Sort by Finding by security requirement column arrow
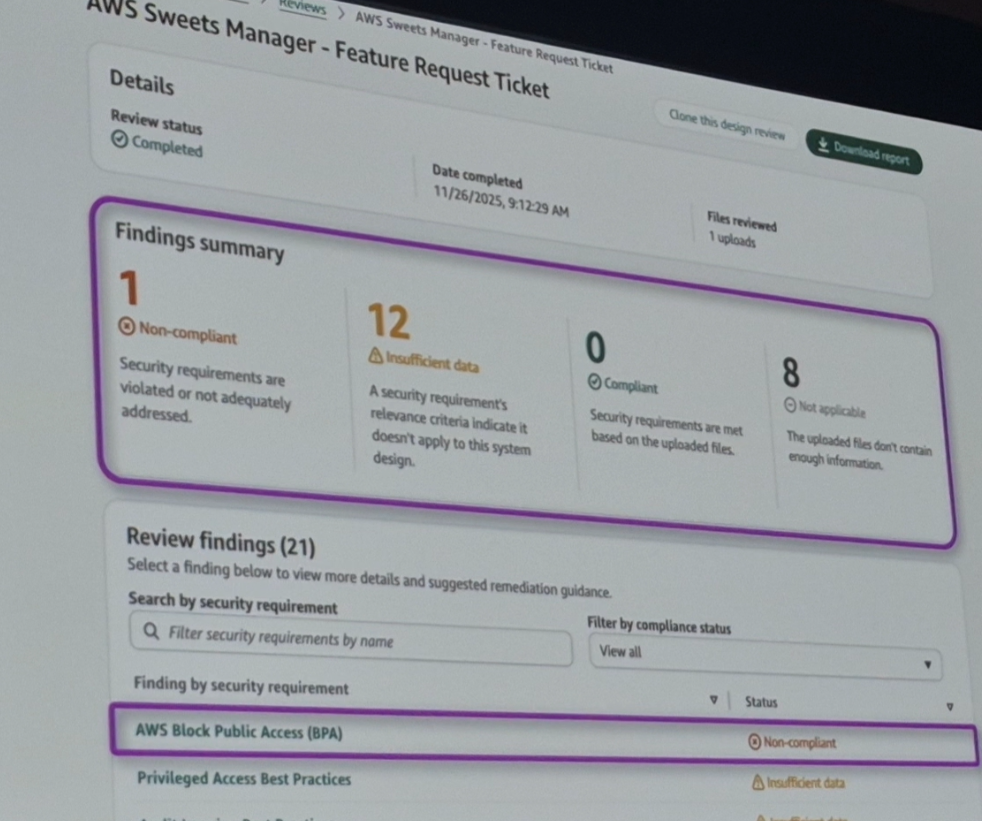The height and width of the screenshot is (821, 982). 713,700
